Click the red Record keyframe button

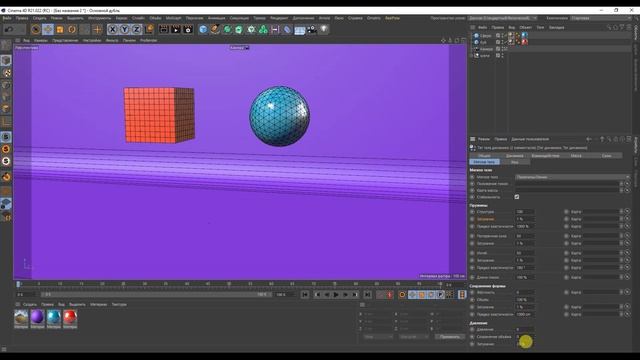390,294
